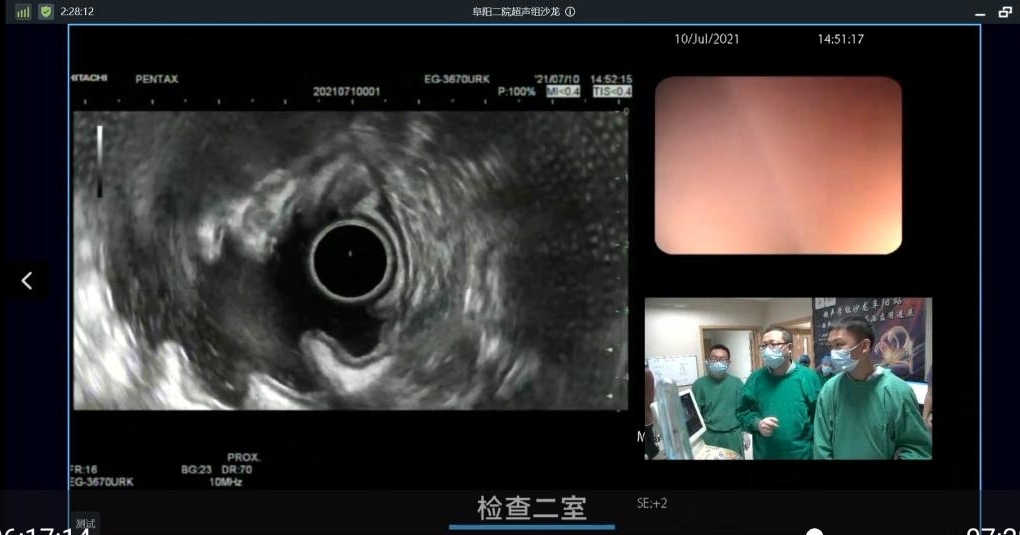Screen dimensions: 1020x535
Task: Click the HITACHI logo on the ultrasound
Action: pos(89,78)
